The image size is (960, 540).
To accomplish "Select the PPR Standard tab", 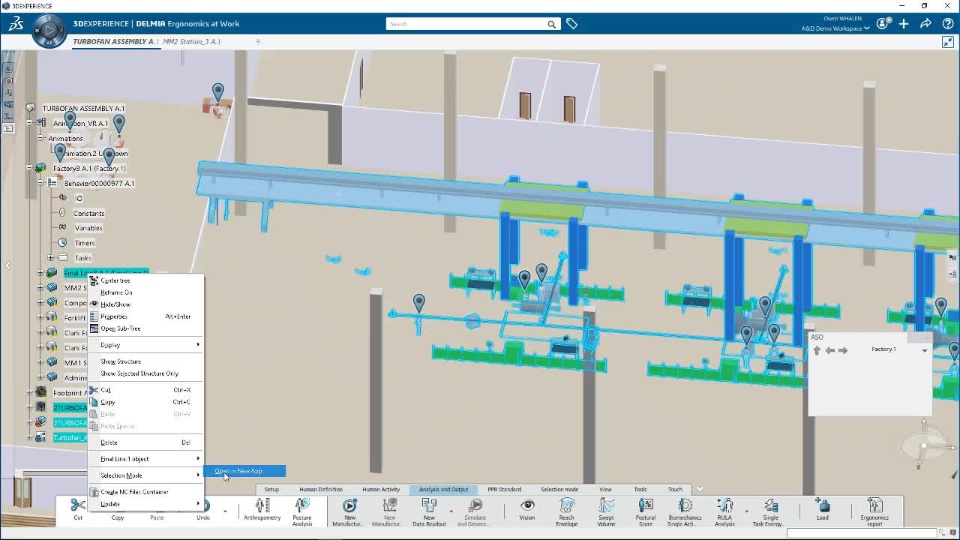I will pos(504,489).
